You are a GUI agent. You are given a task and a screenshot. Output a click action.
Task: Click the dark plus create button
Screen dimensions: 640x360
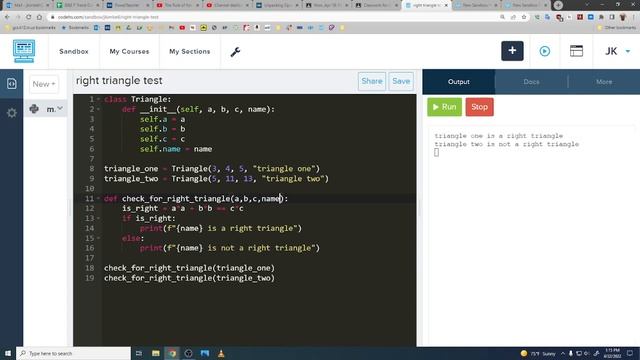[x=512, y=51]
